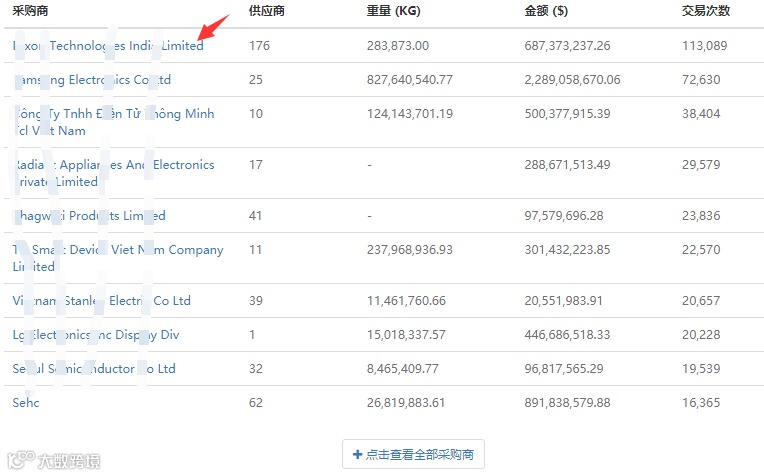Open the Bhagwati Products Limited buyer link
764x476 pixels.
pyautogui.click(x=89, y=216)
